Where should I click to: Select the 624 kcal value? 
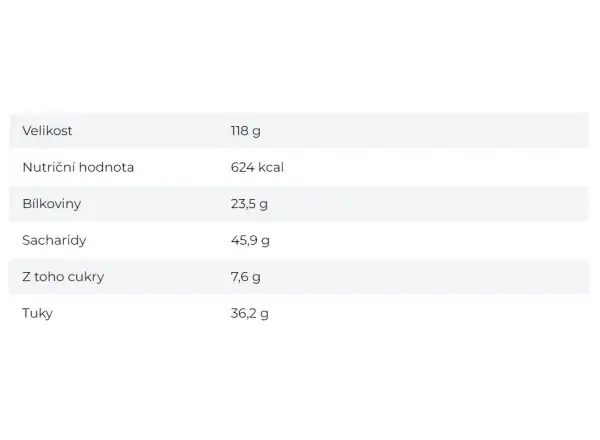tap(257, 167)
